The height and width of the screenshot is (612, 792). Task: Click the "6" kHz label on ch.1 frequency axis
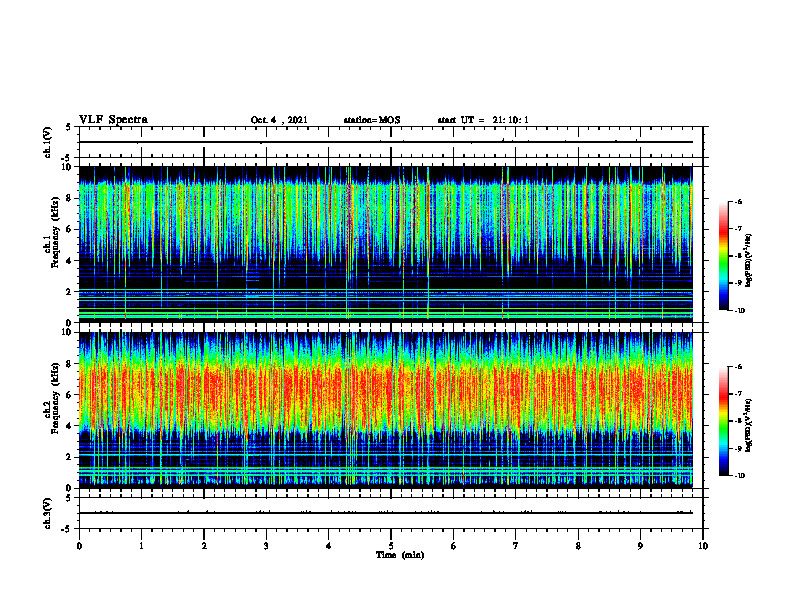[69, 229]
